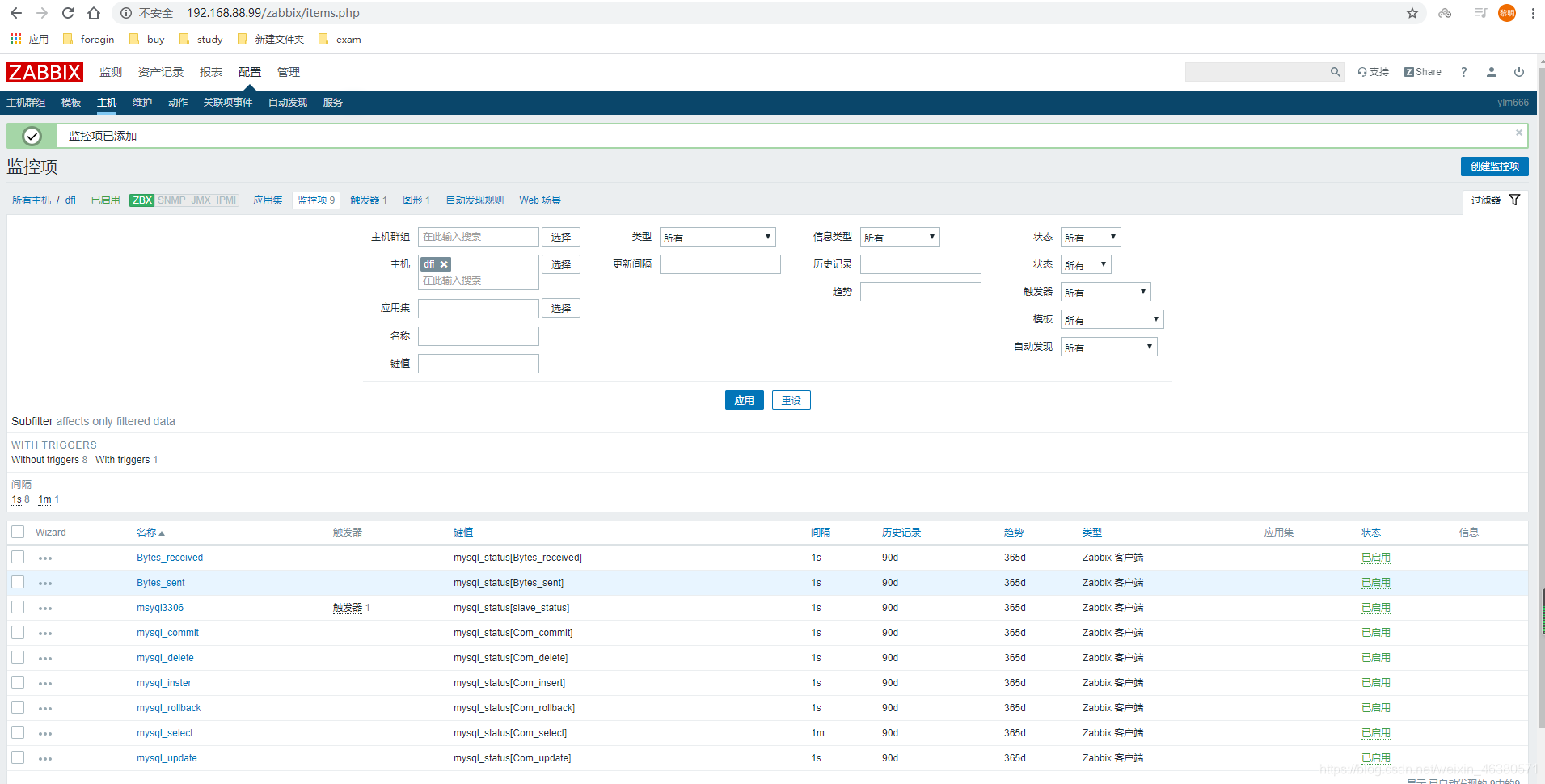Image resolution: width=1545 pixels, height=784 pixels.
Task: Open the wizard dots menu for Bytes_sent
Action: 45,584
